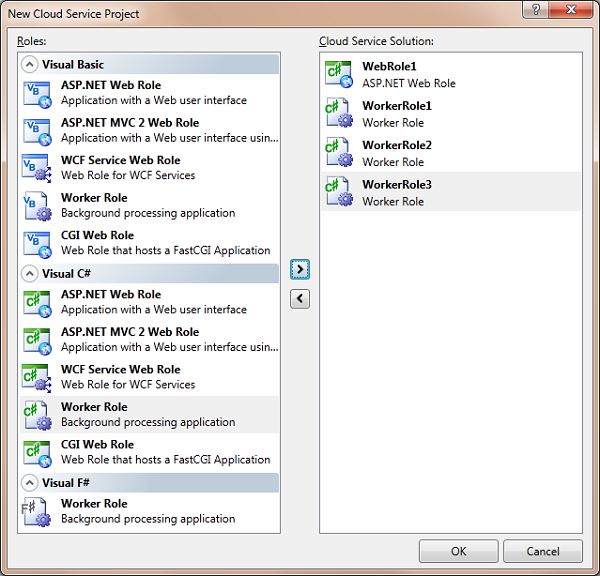Click the WorkerRole2 icon in the solution list
Viewport: 600px width, 576px height.
(339, 153)
